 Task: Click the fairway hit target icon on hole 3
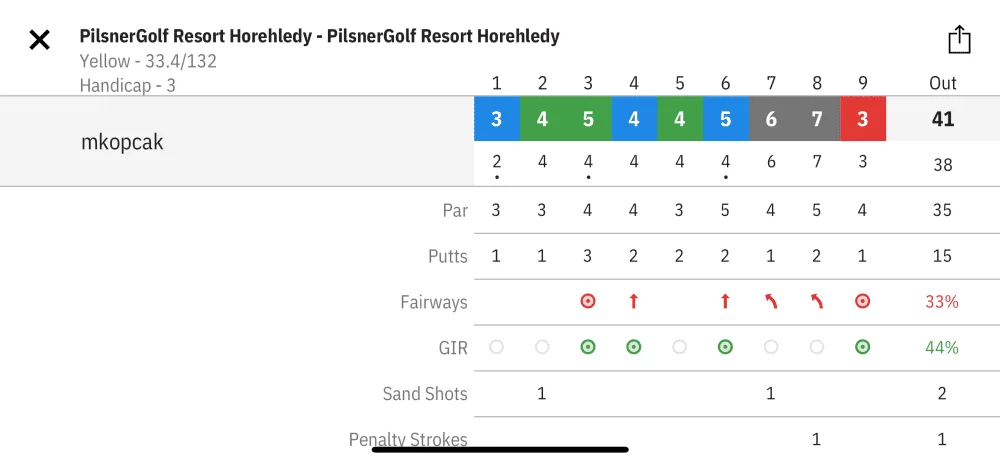click(588, 301)
